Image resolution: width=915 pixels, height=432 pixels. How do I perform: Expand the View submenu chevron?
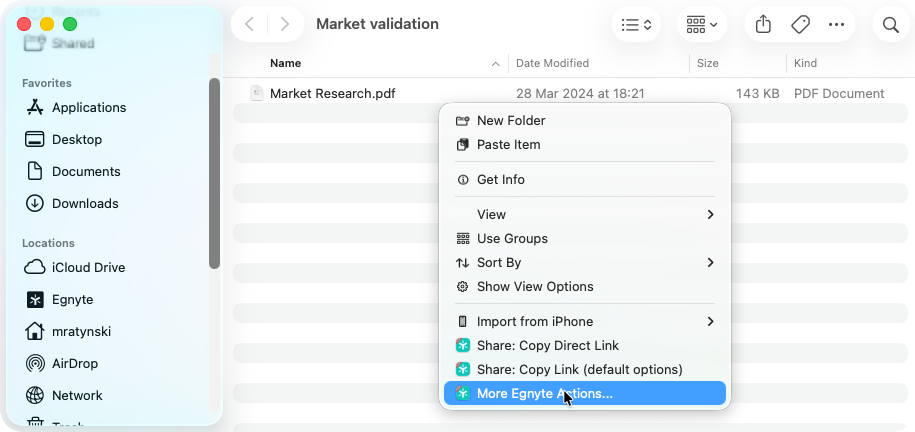tap(710, 215)
